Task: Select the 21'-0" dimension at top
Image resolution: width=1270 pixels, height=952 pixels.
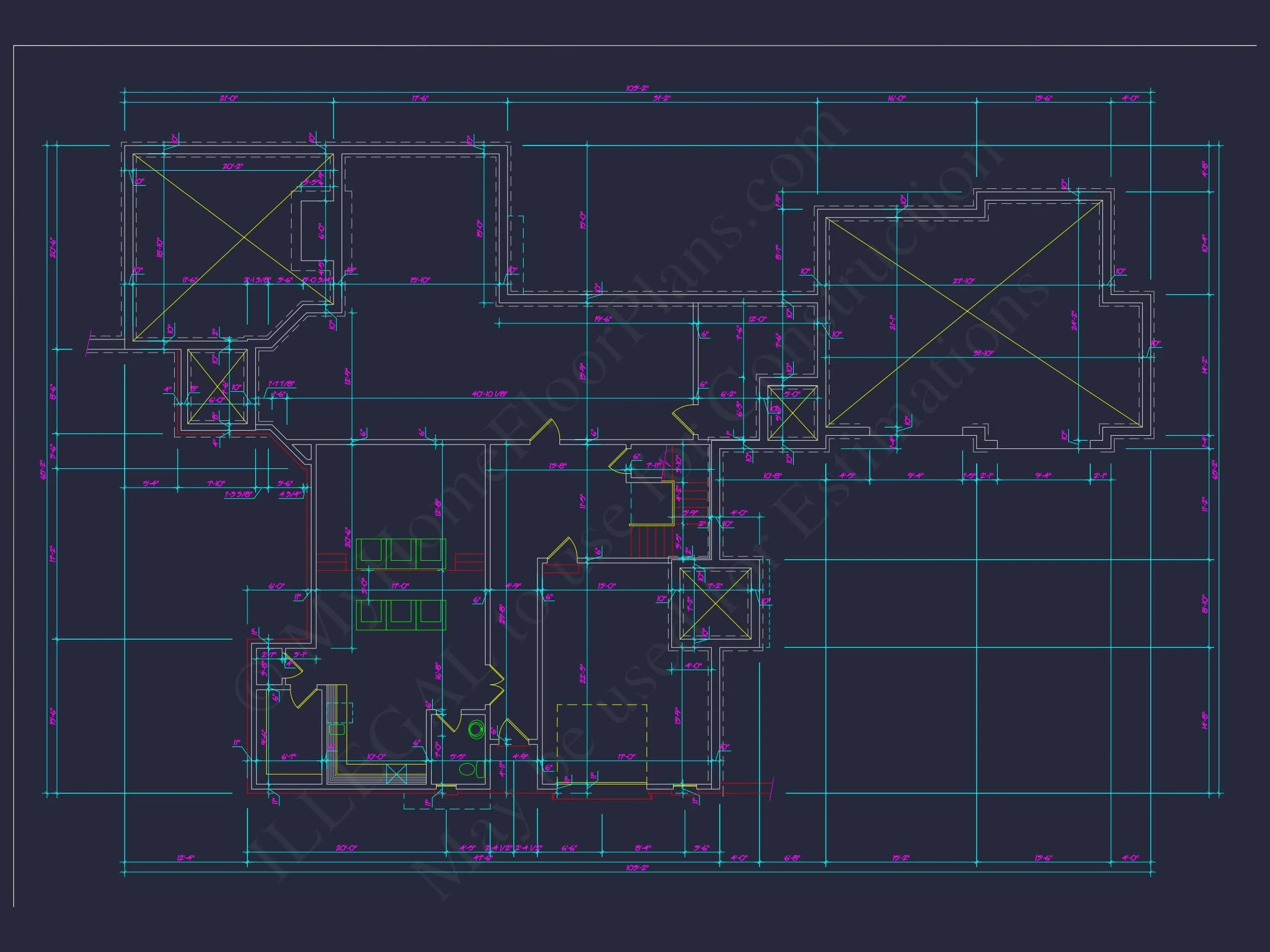Action: (228, 98)
